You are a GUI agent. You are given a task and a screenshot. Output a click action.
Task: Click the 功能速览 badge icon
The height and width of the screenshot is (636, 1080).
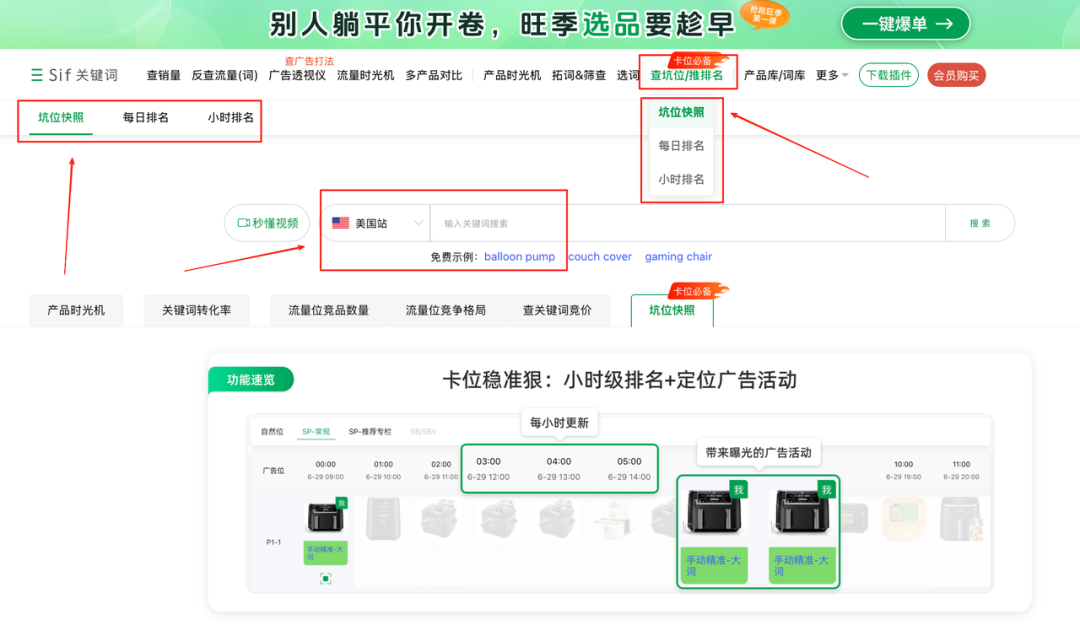click(x=251, y=380)
